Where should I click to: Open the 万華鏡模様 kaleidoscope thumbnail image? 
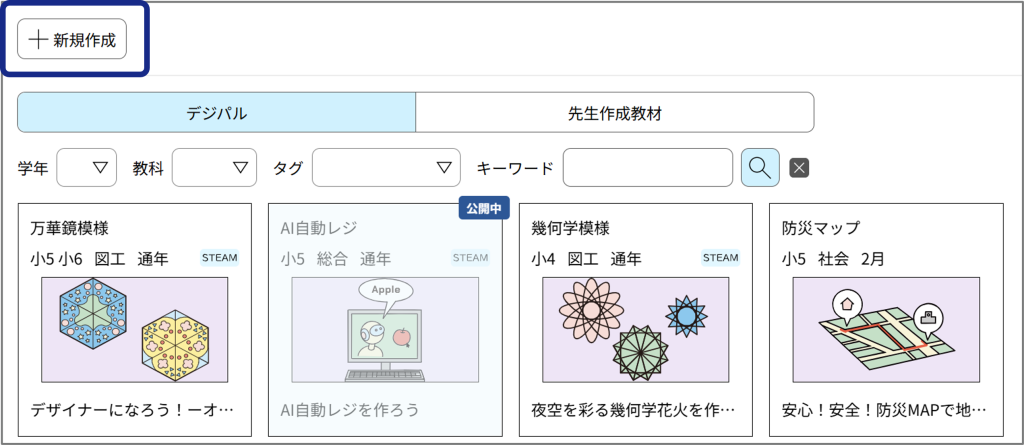tap(135, 329)
